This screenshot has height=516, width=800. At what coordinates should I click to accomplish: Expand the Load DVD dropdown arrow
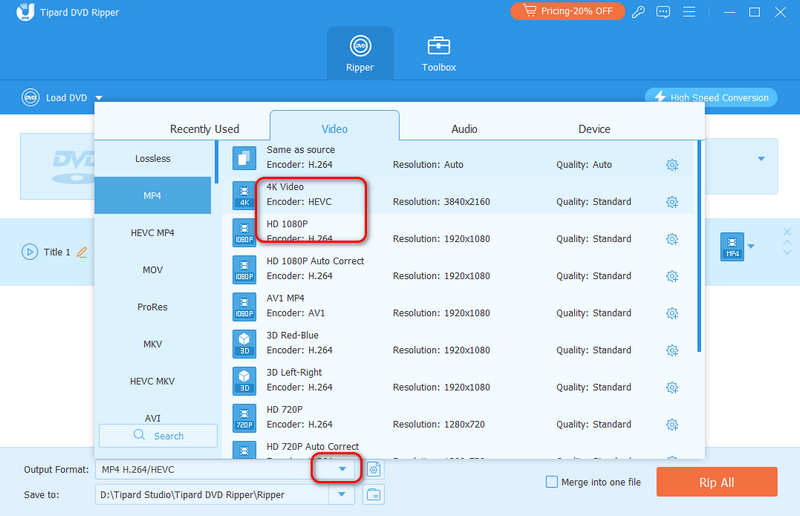click(99, 98)
